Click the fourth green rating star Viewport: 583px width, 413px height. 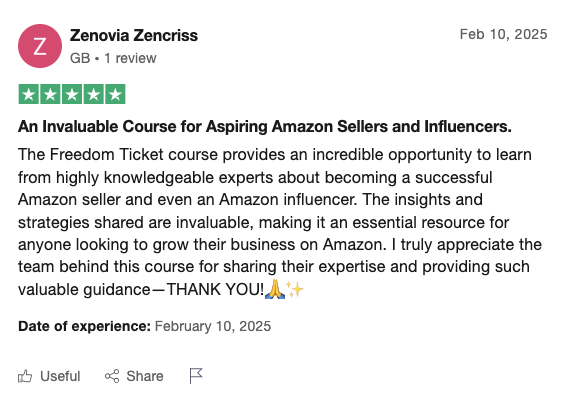click(x=93, y=94)
